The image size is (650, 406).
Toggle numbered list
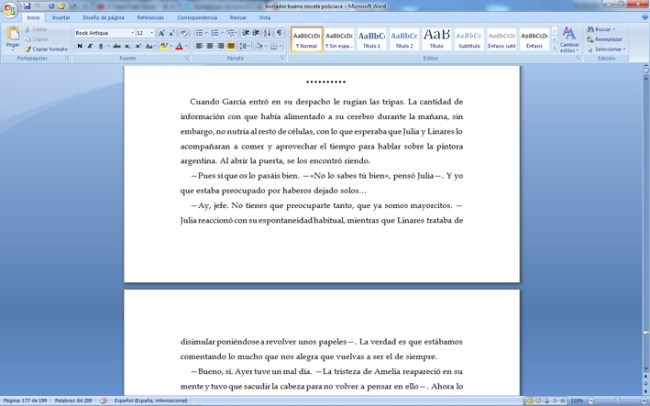coord(215,33)
